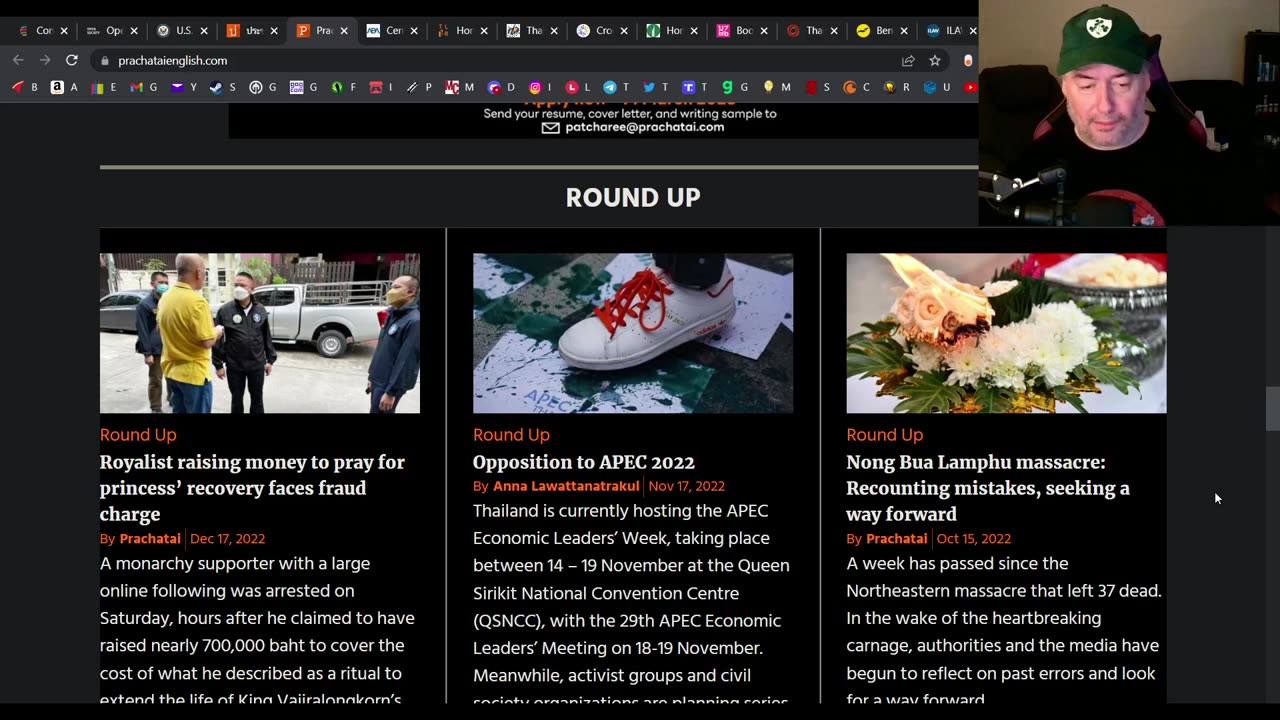Screen dimensions: 1280x720
Task: Open the blue cube bookmark labeled U
Action: pos(936,87)
